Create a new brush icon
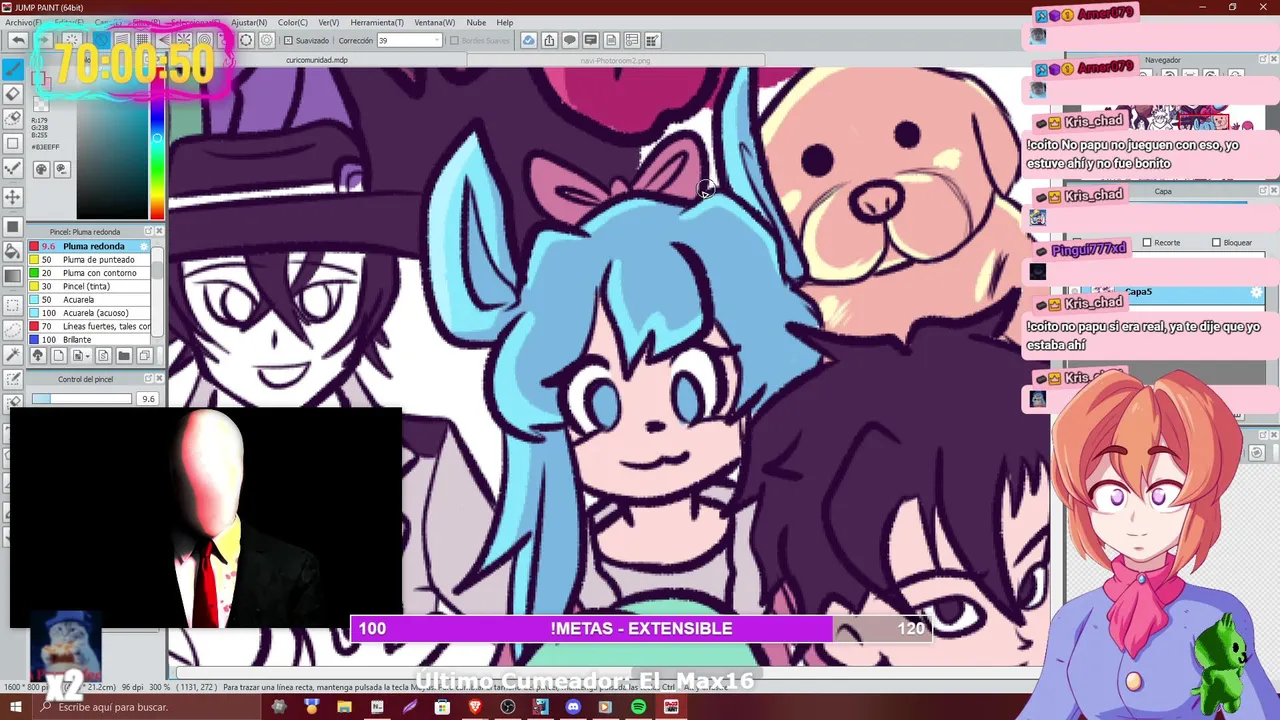1280x720 pixels. coord(58,356)
